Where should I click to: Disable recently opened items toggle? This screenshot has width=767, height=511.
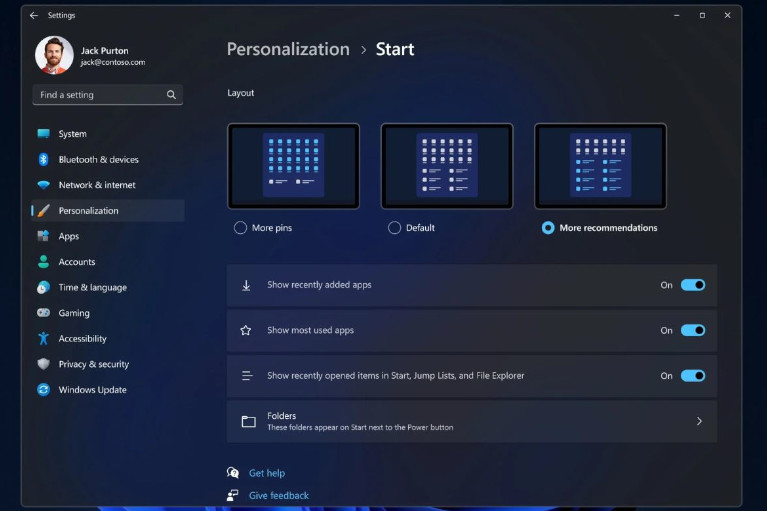point(693,376)
